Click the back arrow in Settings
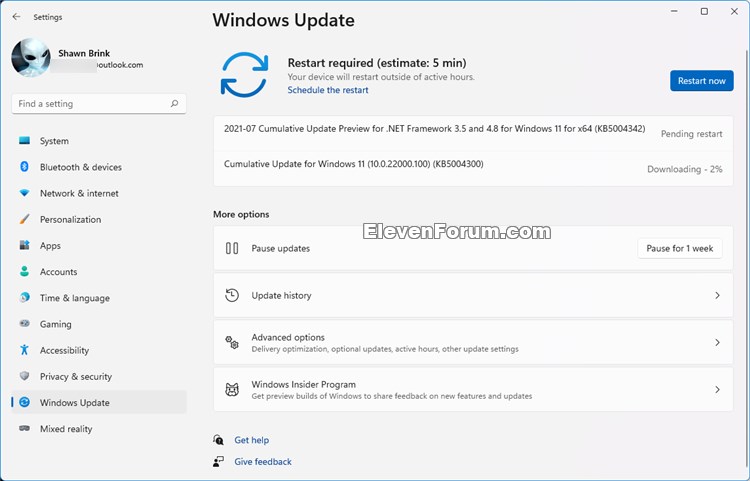Image resolution: width=750 pixels, height=481 pixels. point(16,17)
